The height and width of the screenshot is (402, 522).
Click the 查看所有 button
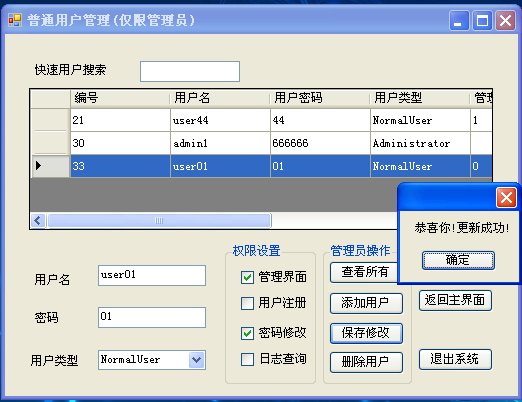point(364,272)
